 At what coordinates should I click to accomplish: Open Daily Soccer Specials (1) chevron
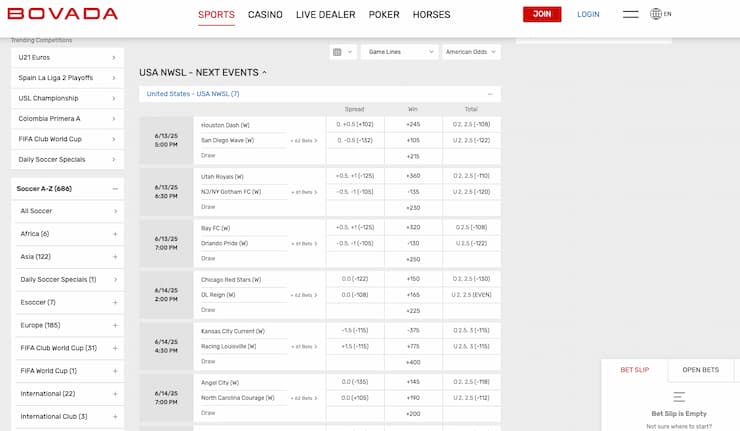coord(115,279)
